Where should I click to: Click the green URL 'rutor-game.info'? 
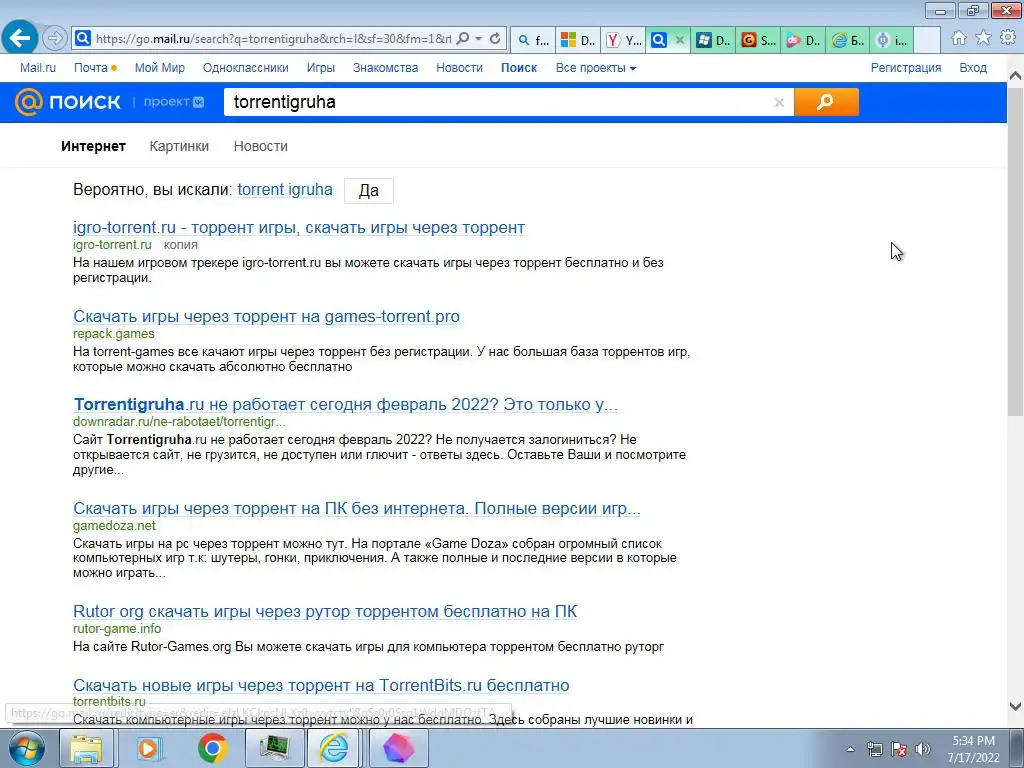(117, 629)
